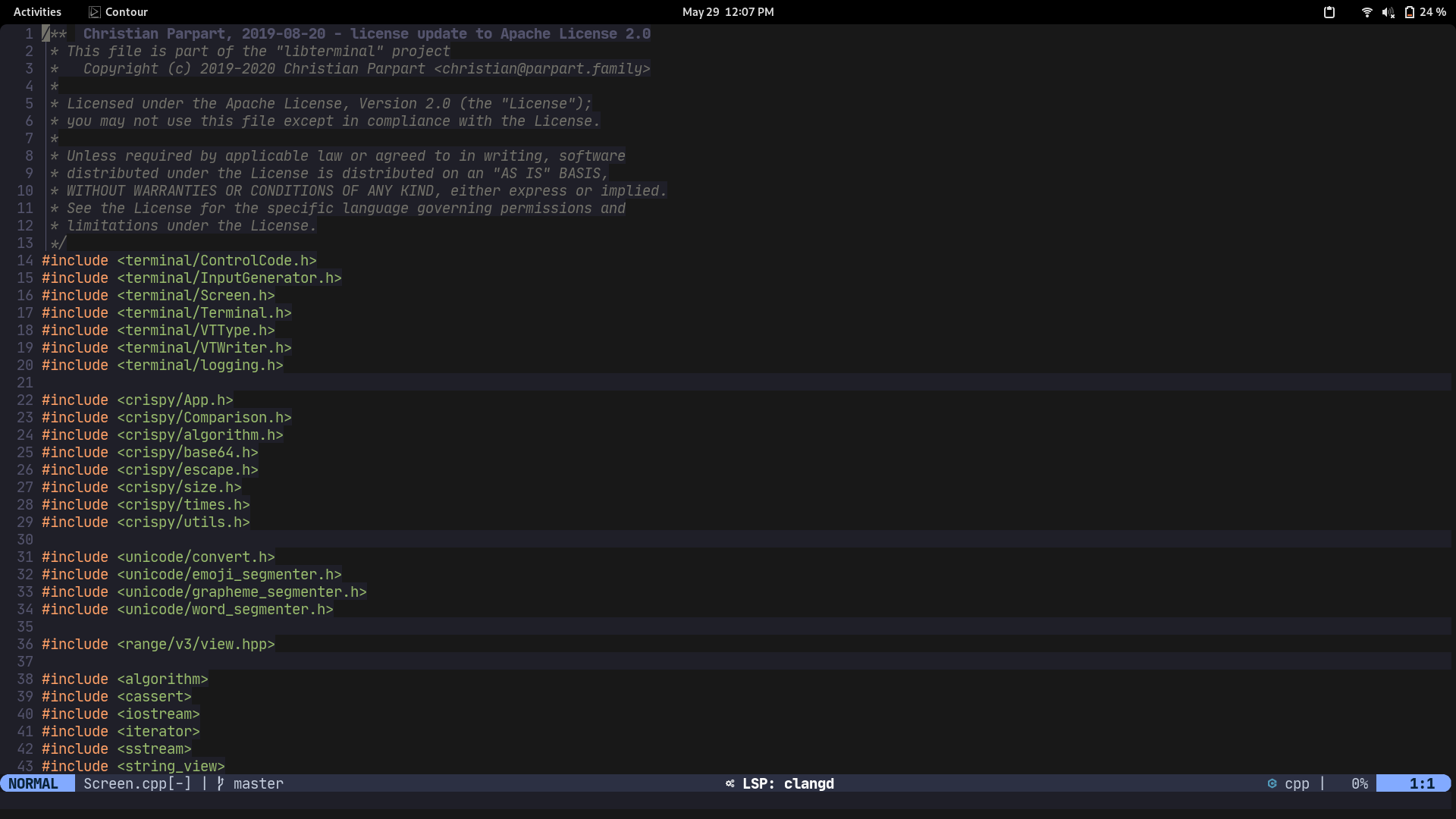Click the terminal/InputGenerator.h include line
Image resolution: width=1456 pixels, height=819 pixels.
click(192, 278)
